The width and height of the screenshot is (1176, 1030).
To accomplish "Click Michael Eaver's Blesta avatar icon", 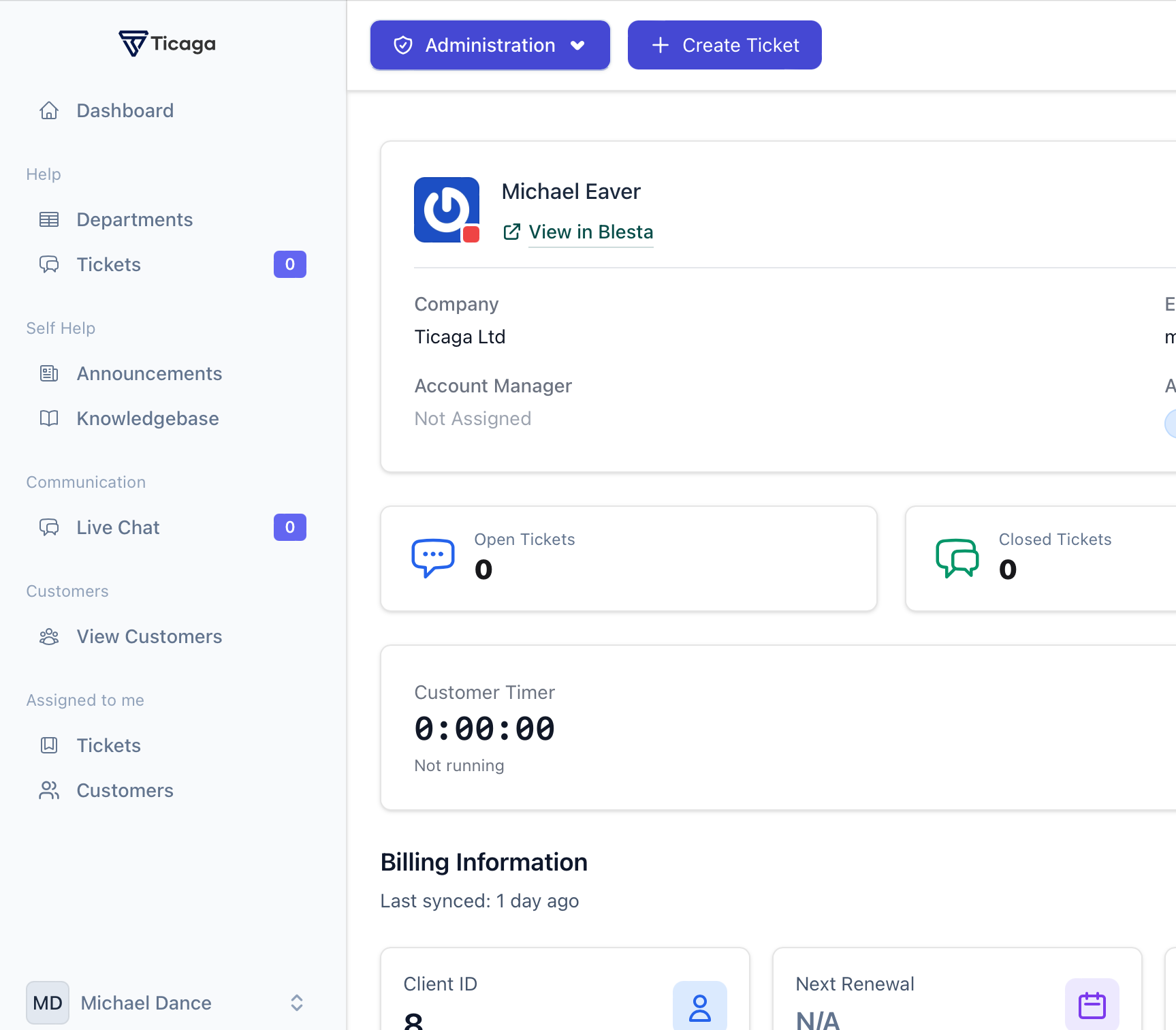I will pyautogui.click(x=446, y=210).
